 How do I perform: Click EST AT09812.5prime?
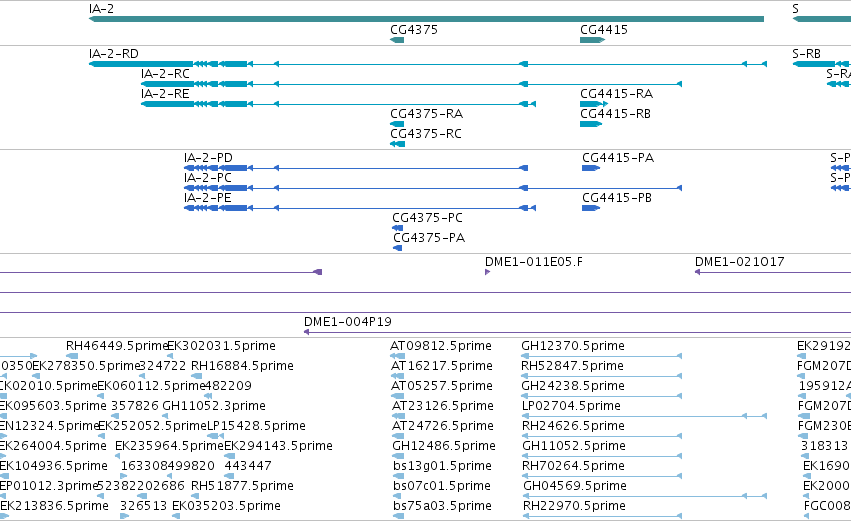click(x=441, y=346)
